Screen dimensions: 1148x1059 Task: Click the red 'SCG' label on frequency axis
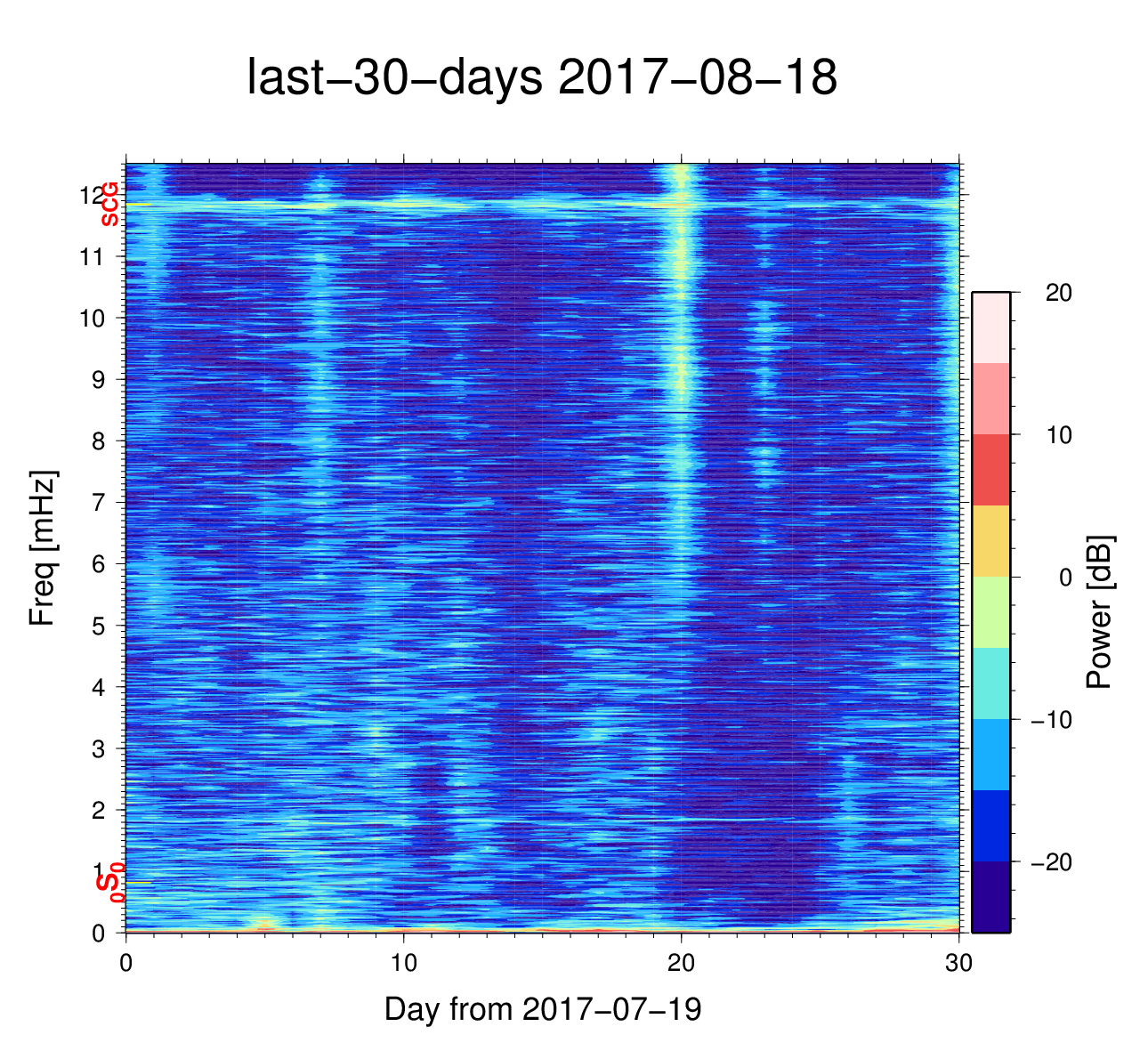(109, 205)
